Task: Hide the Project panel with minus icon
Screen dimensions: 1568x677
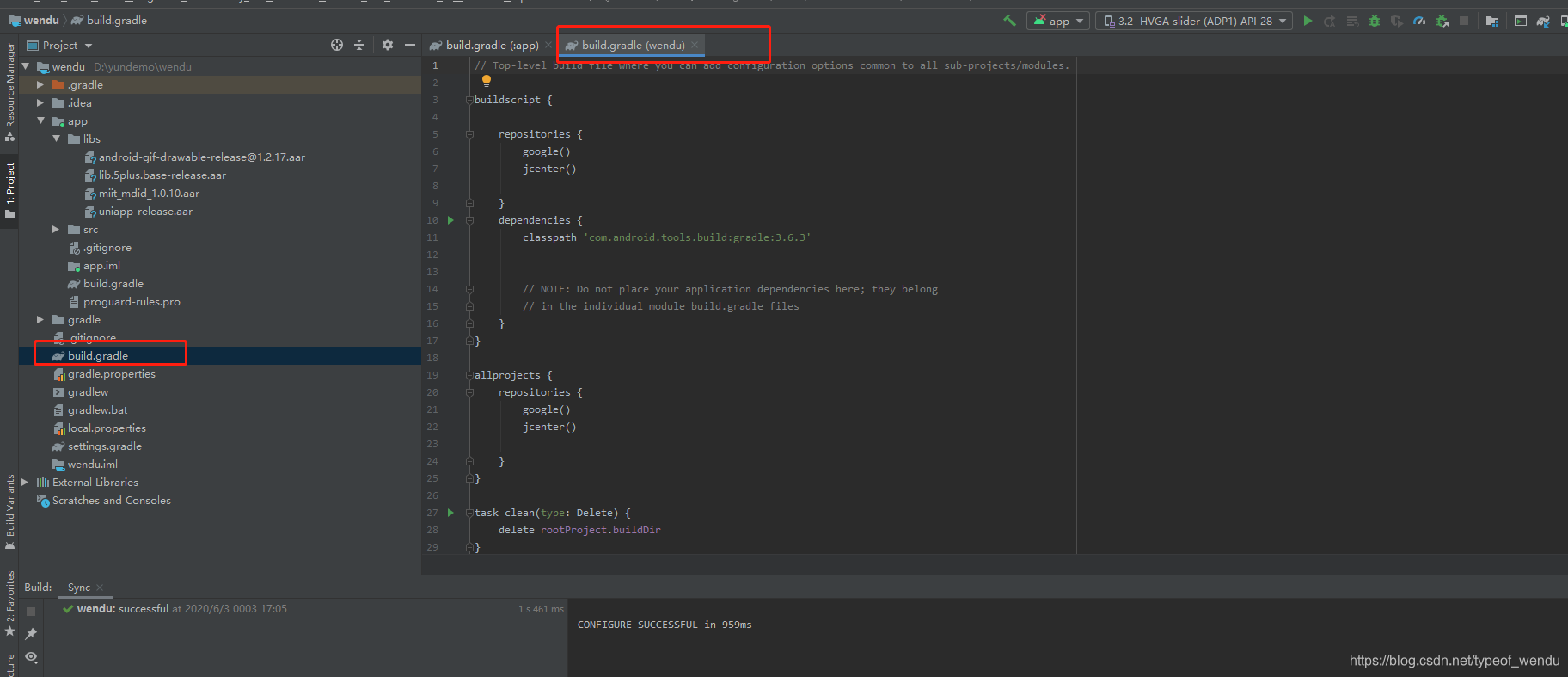Action: (x=410, y=45)
